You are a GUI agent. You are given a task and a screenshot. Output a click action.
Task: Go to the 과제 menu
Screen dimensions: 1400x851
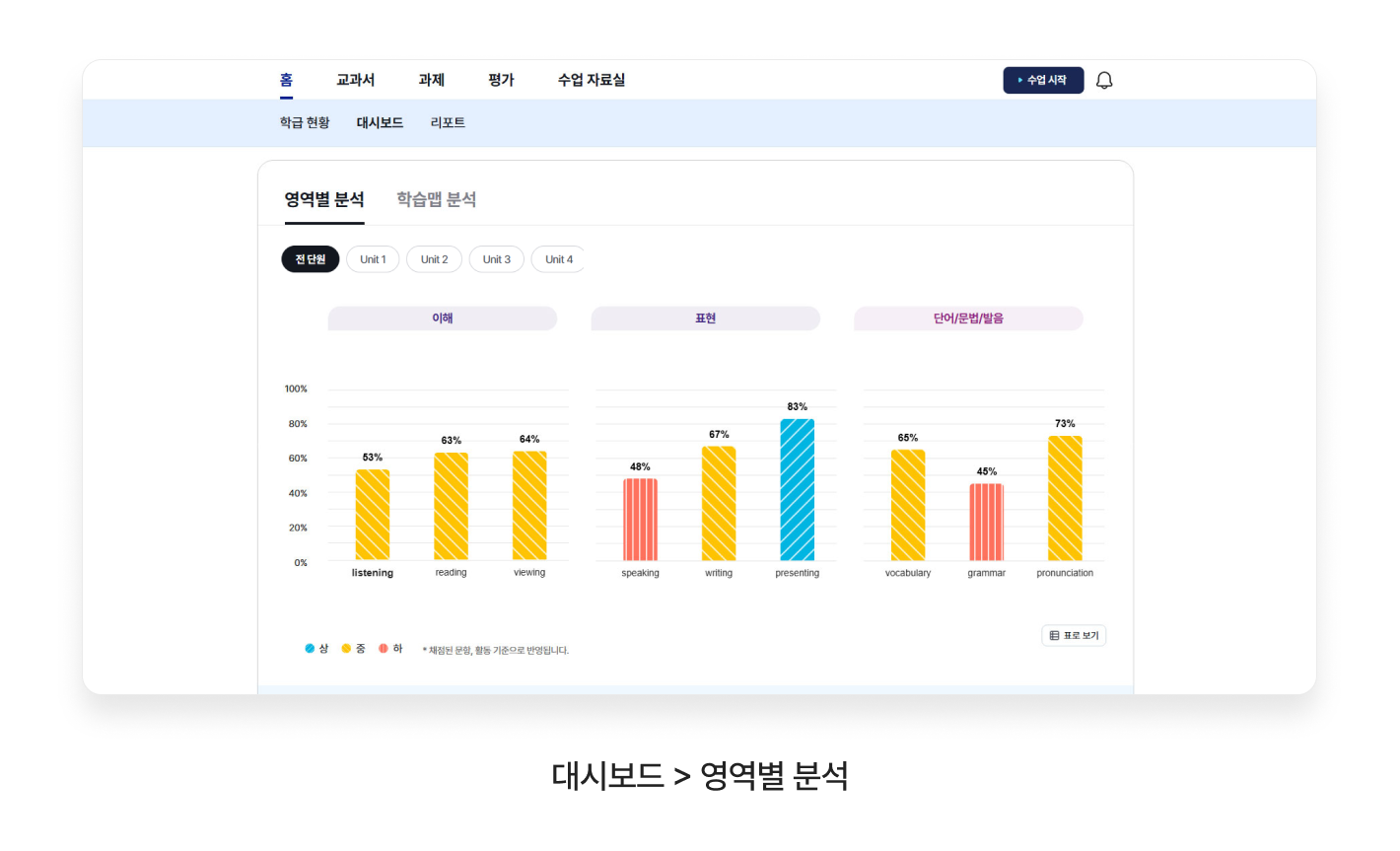431,81
